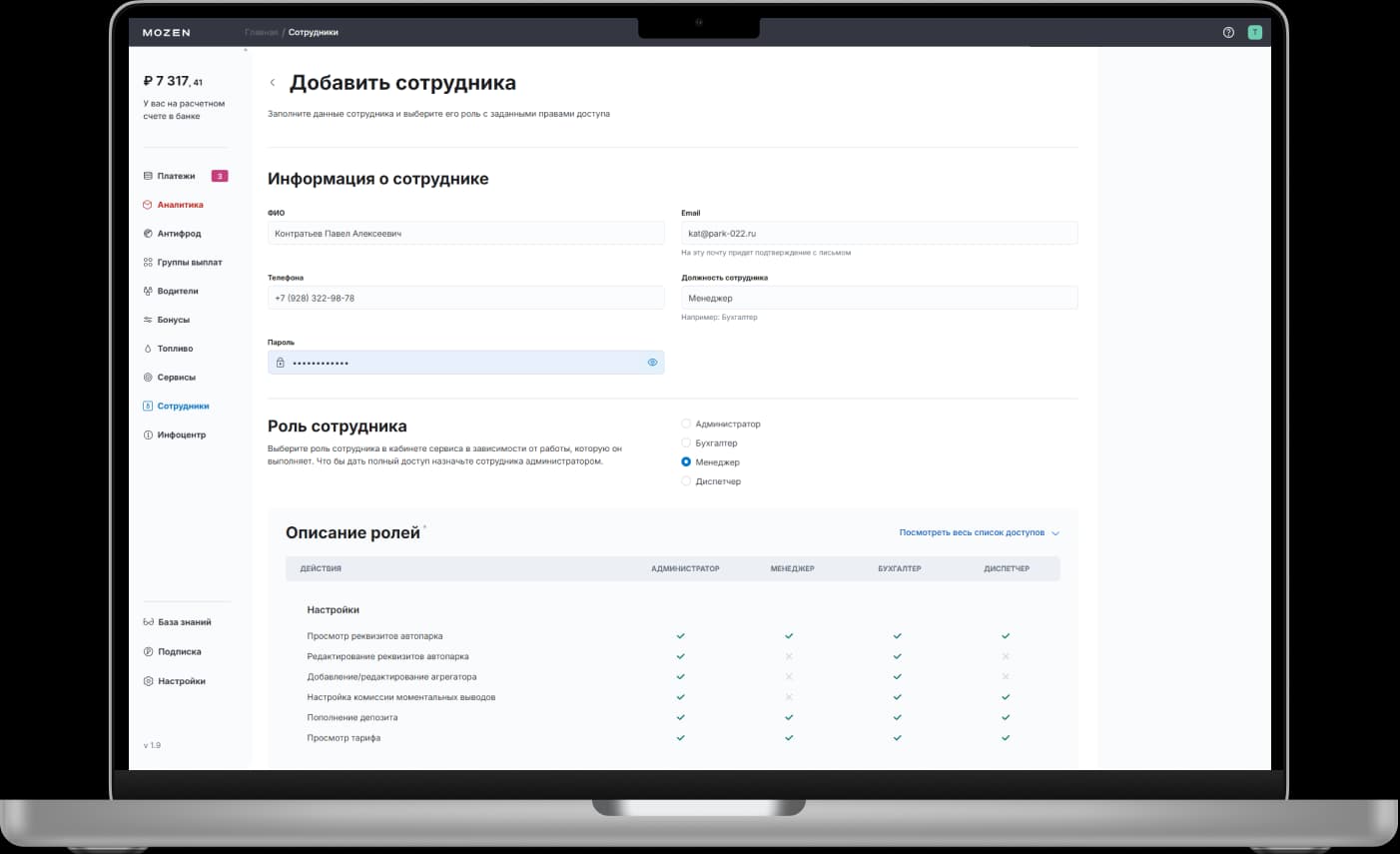Click the MOZEN logo
The width and height of the screenshot is (1400, 854).
coord(166,33)
